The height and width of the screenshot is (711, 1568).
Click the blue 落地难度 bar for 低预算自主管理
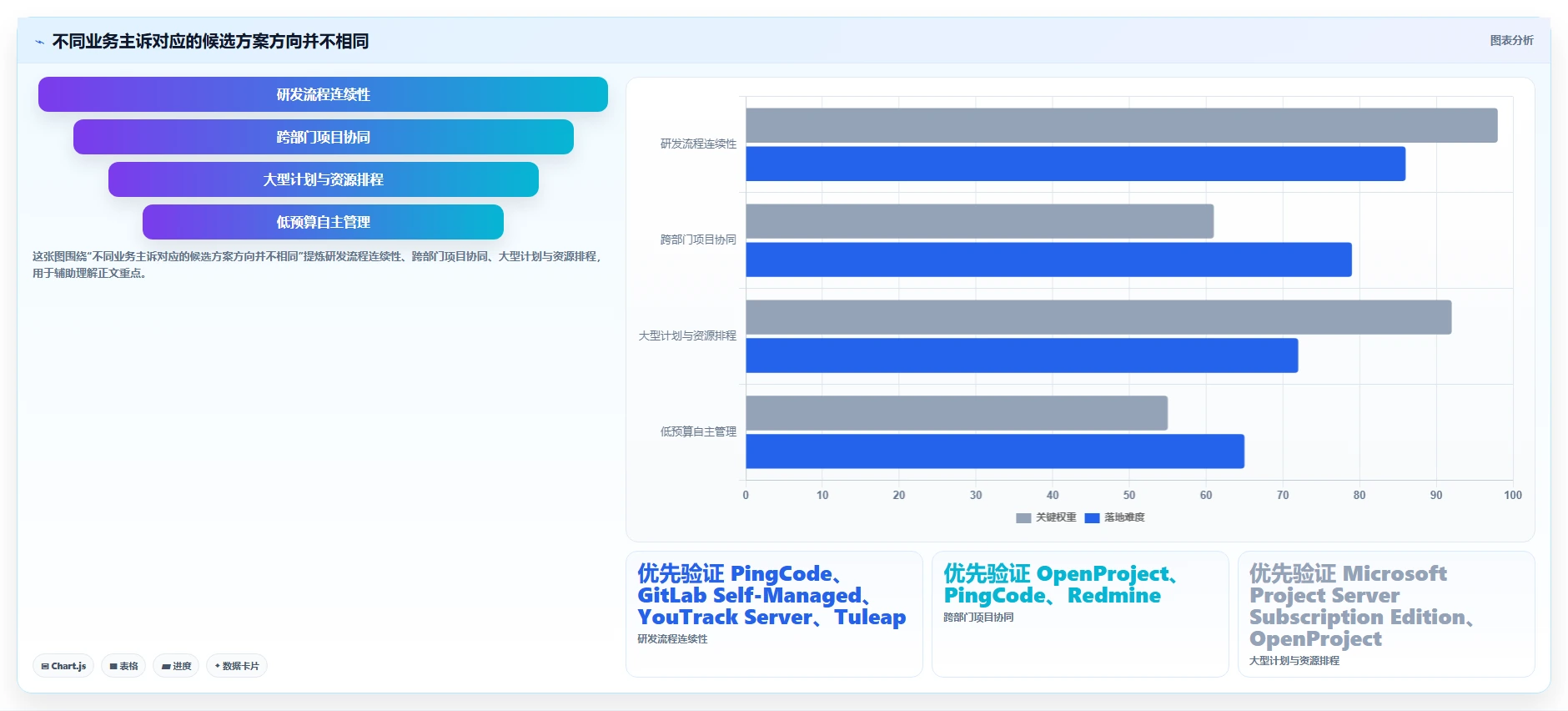(x=995, y=451)
